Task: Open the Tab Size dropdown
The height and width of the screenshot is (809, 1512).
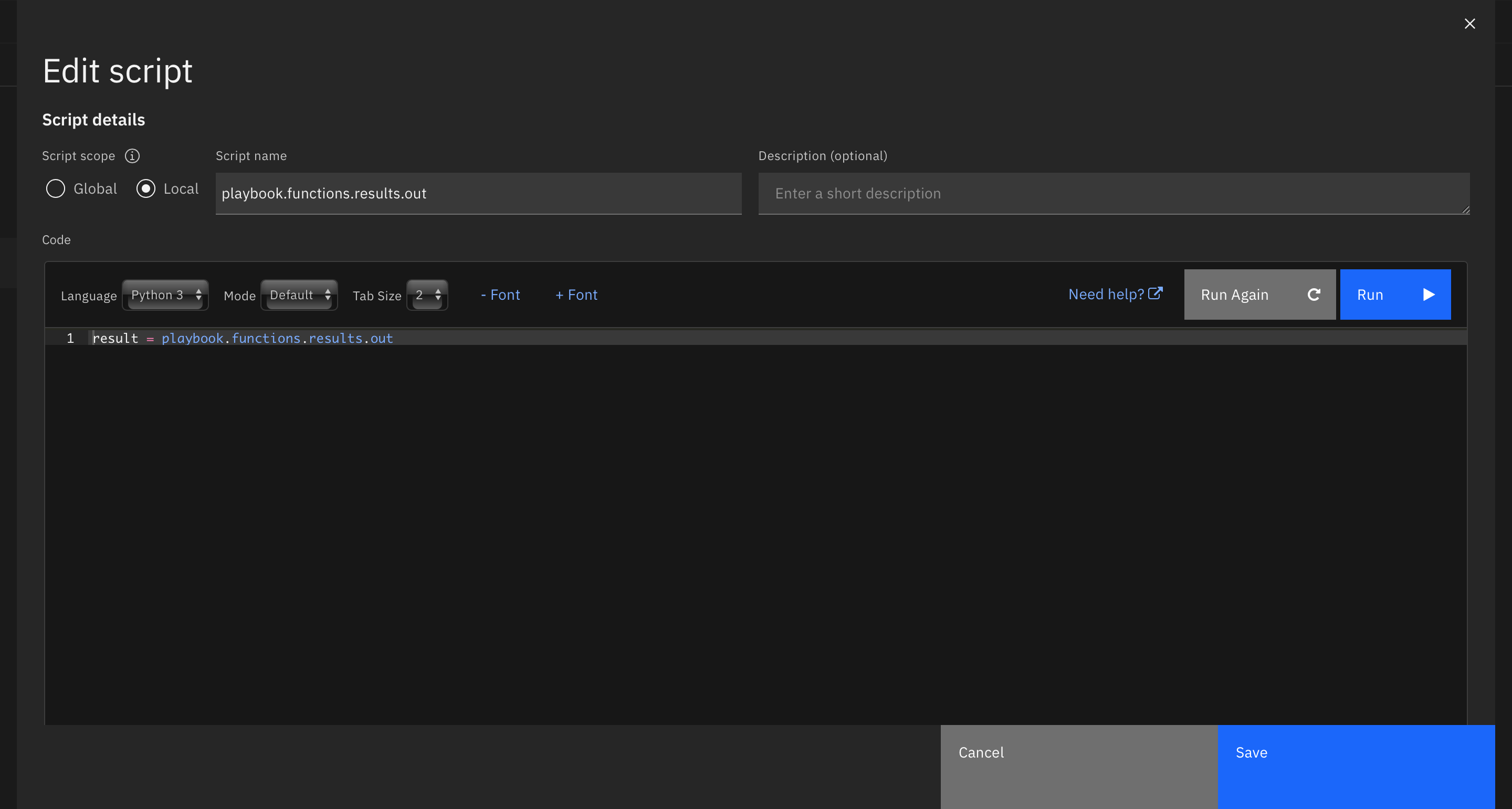Action: [427, 295]
